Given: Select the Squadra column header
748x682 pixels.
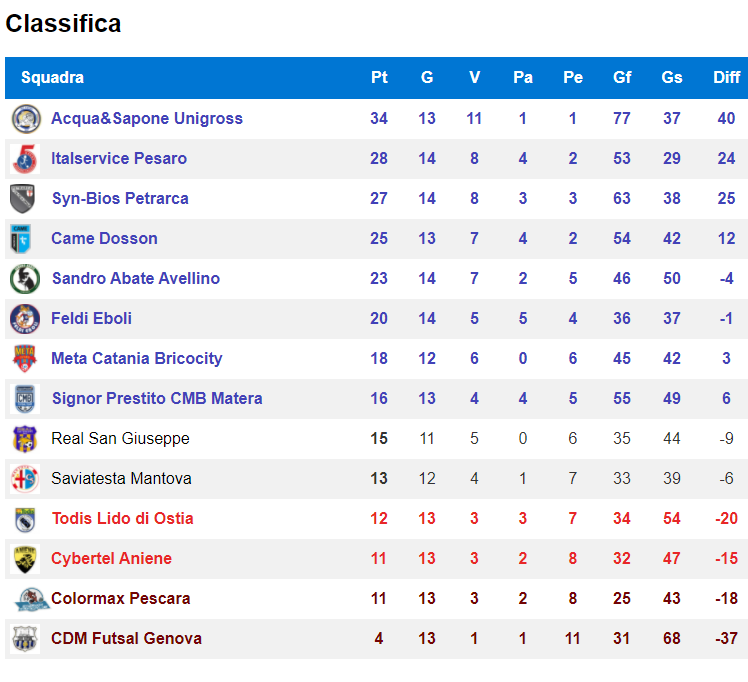Looking at the screenshot, I should point(52,77).
